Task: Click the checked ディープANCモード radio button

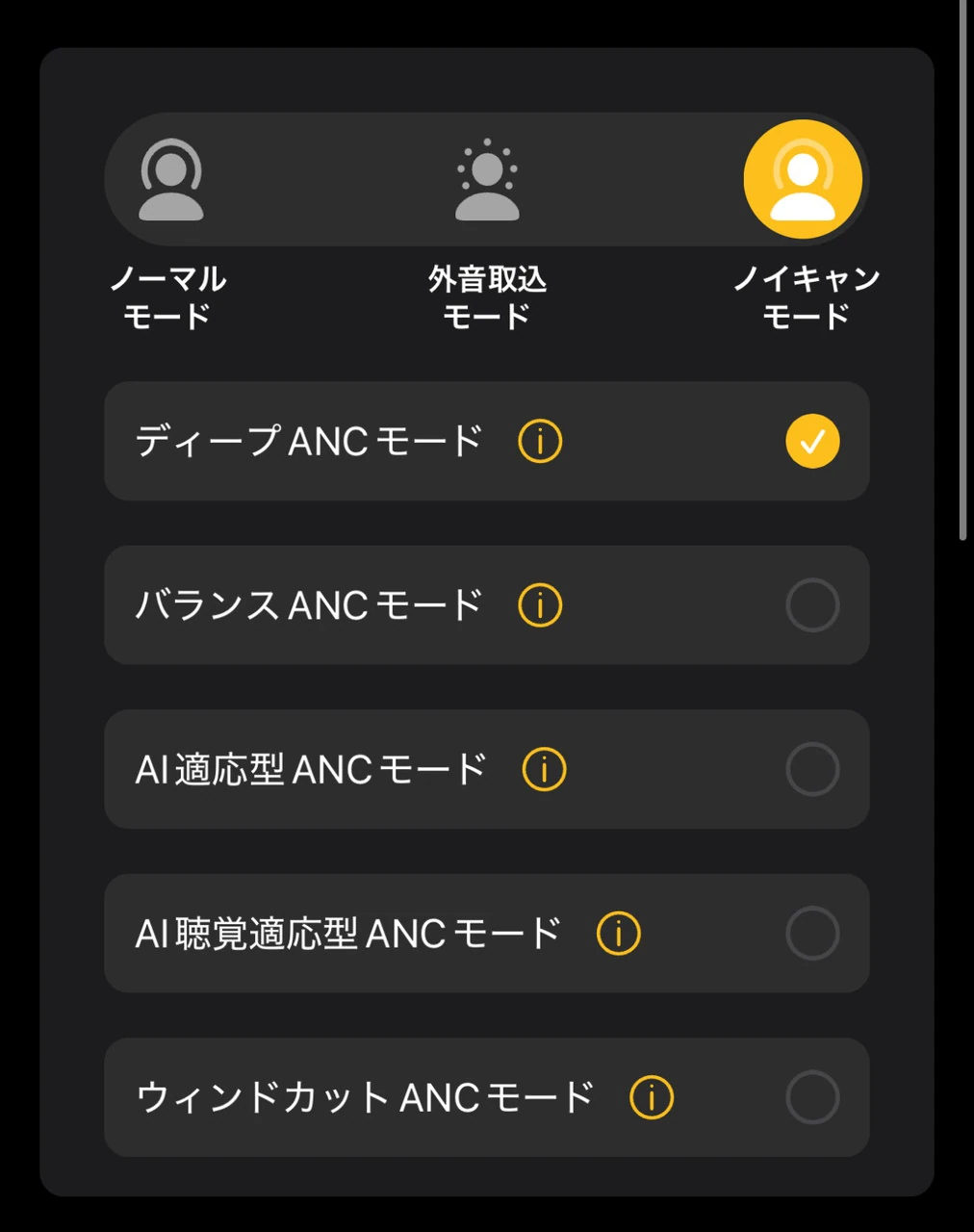Action: [812, 442]
